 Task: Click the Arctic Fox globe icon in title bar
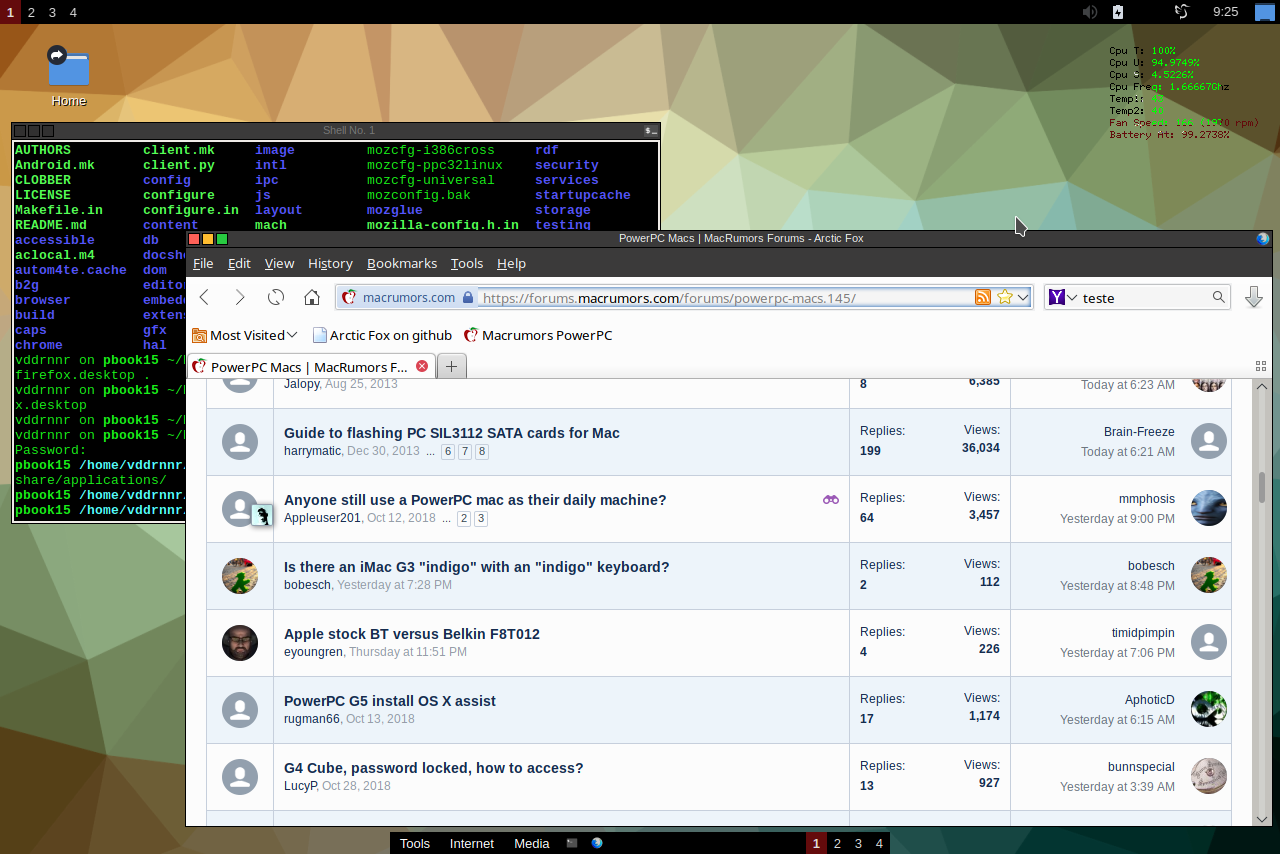pos(1262,238)
